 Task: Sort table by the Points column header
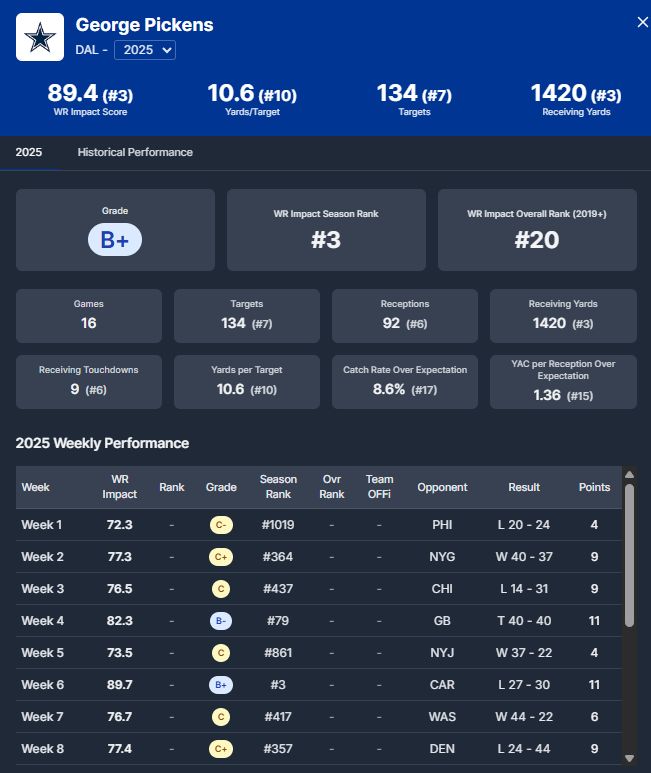click(x=594, y=487)
